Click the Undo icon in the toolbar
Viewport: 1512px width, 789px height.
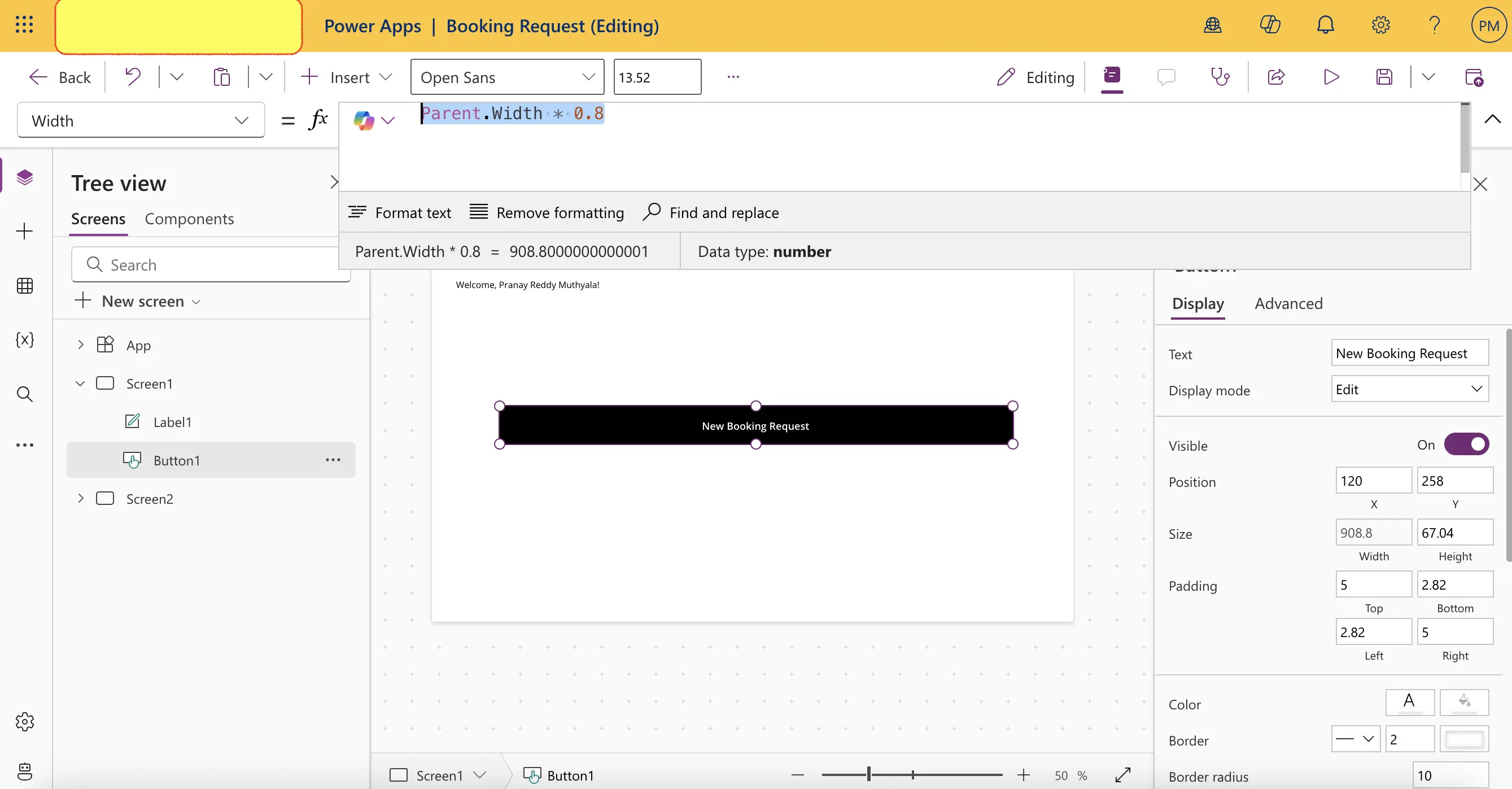132,77
